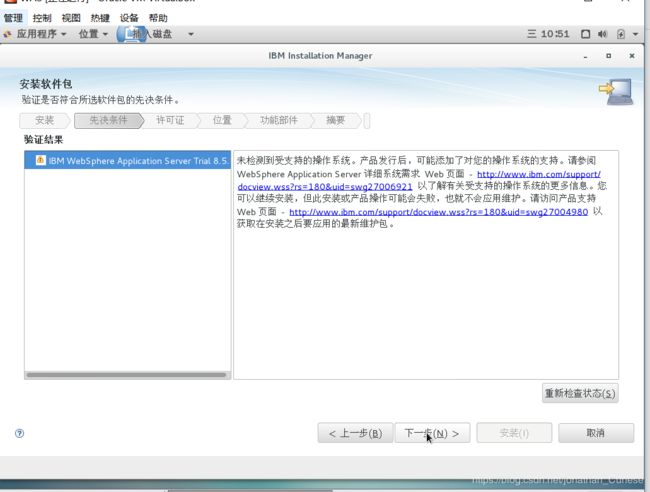Select IBM WebSphere Application Server Trial entry
The image size is (650, 492).
click(x=128, y=160)
